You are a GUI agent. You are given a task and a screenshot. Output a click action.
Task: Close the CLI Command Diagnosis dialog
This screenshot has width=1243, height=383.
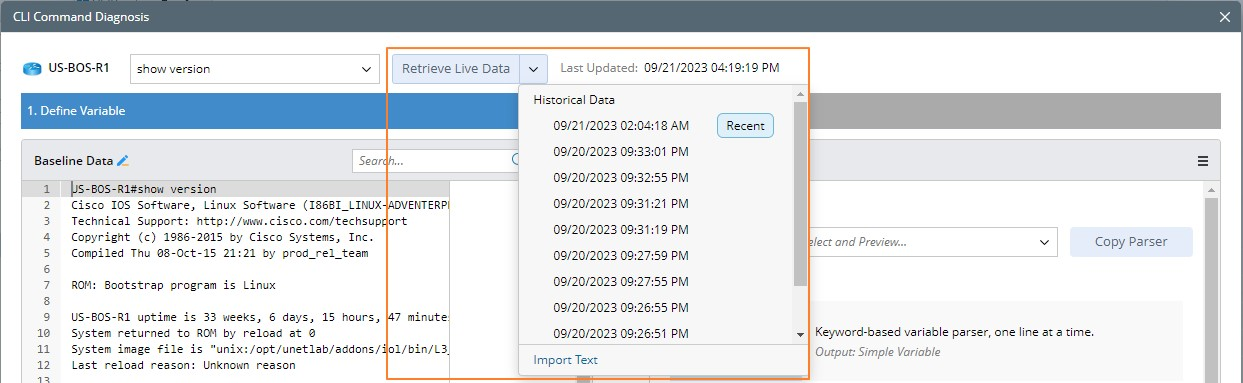(x=1225, y=16)
